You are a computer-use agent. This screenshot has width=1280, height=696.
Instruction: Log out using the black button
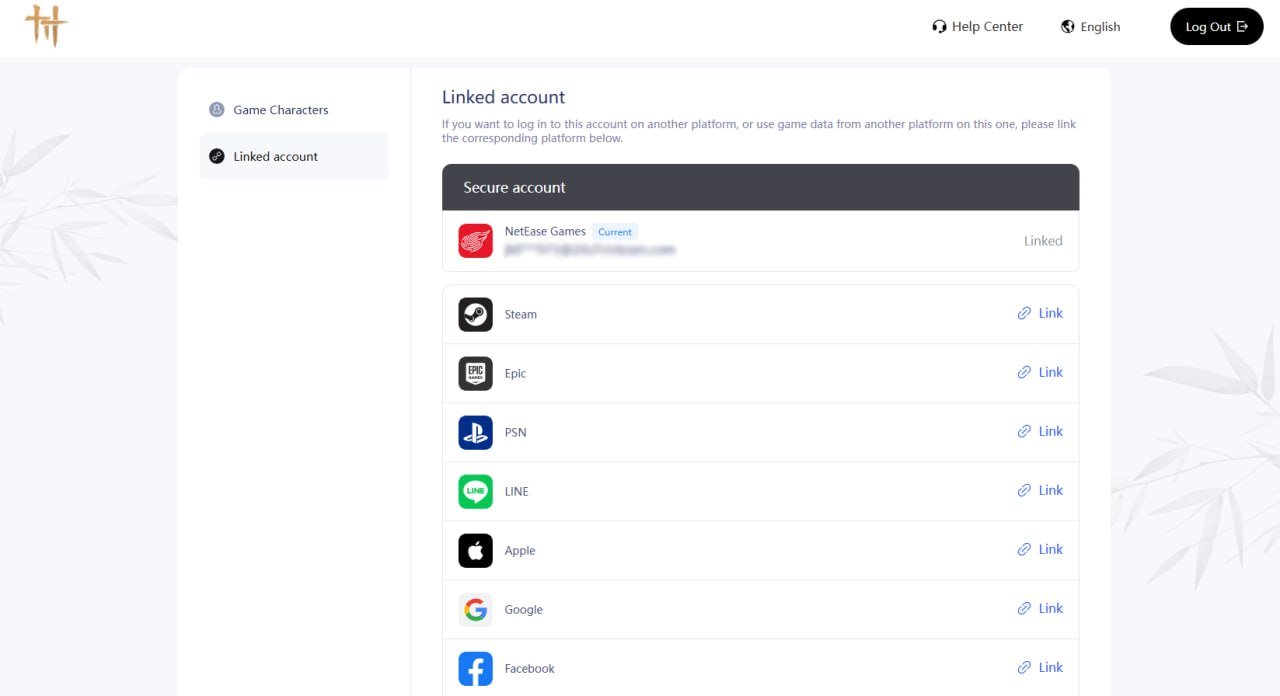tap(1217, 27)
